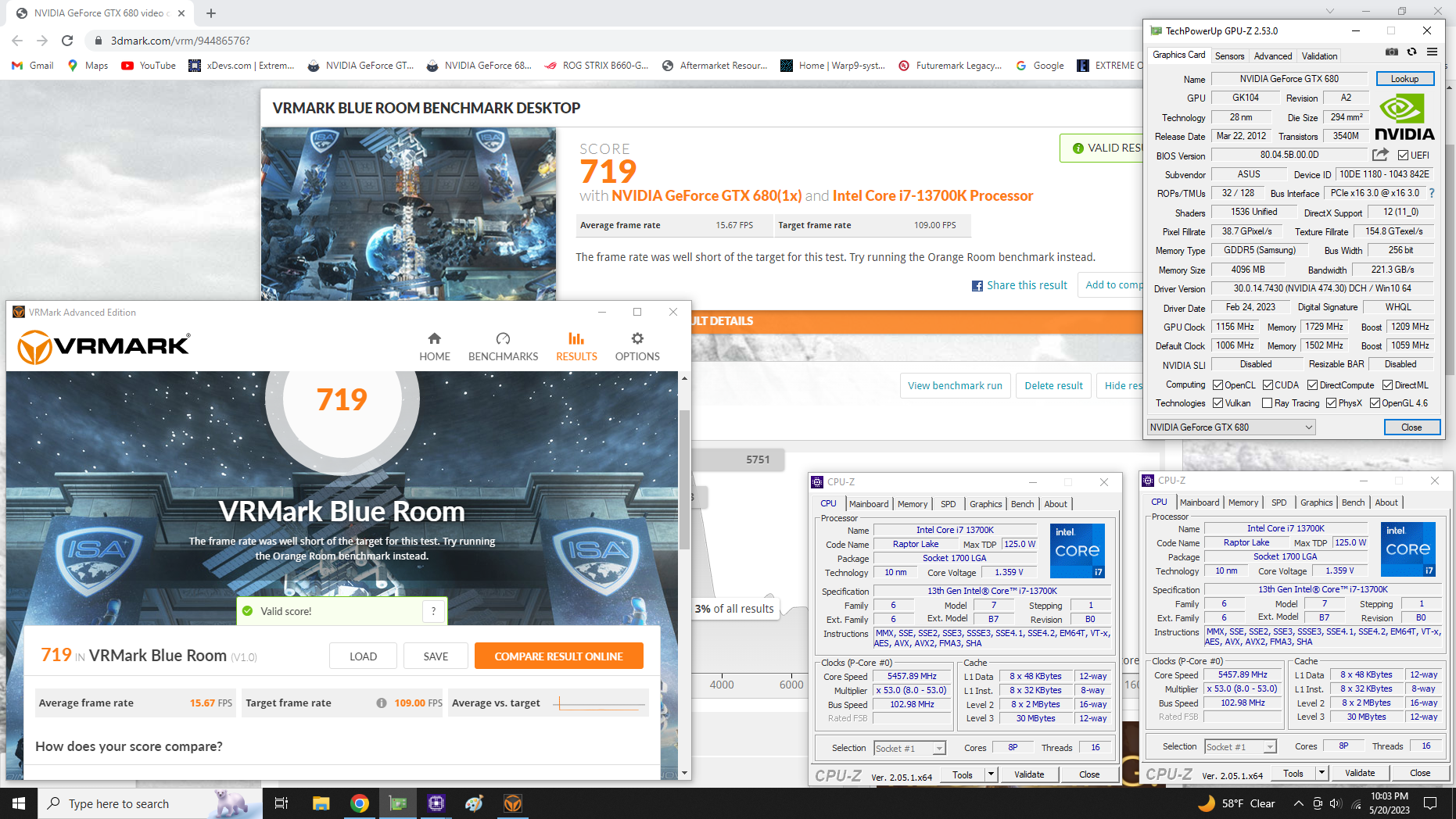
Task: Reload the browser page
Action: (67, 41)
